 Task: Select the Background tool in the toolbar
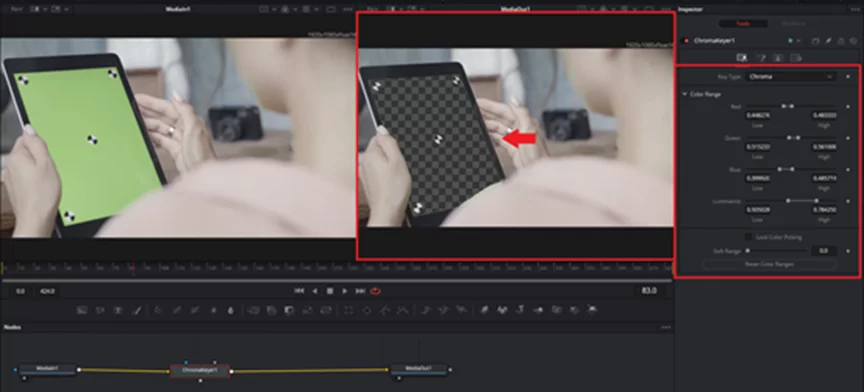(82, 310)
